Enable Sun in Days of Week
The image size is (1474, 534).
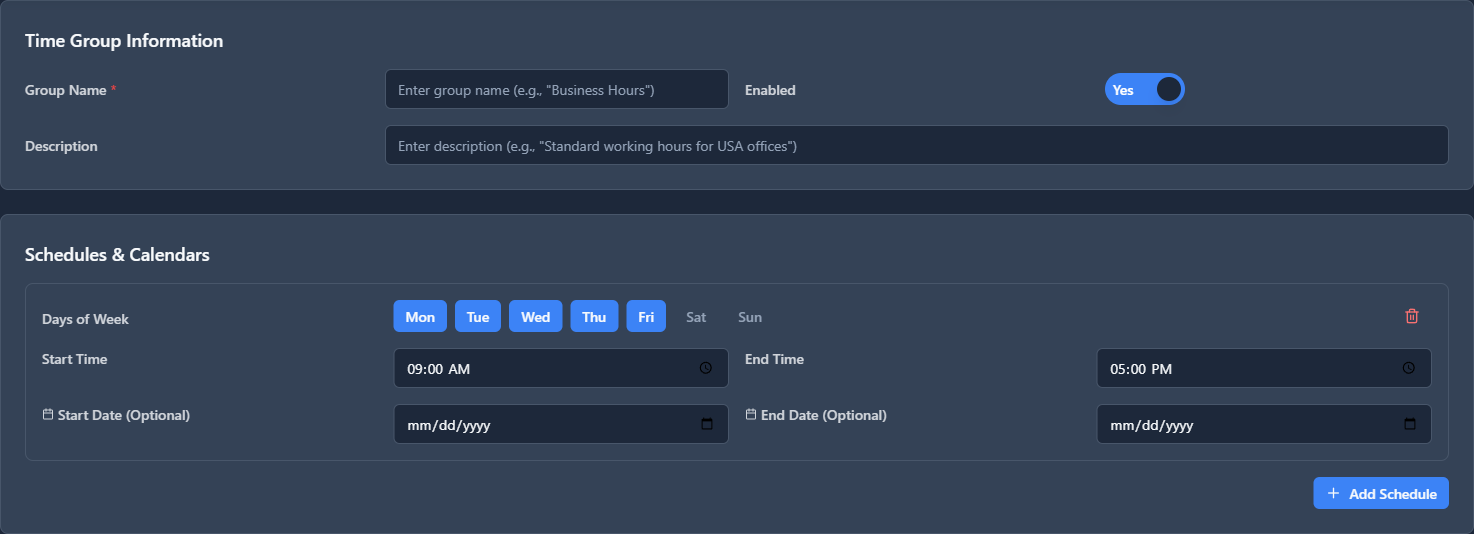click(750, 317)
